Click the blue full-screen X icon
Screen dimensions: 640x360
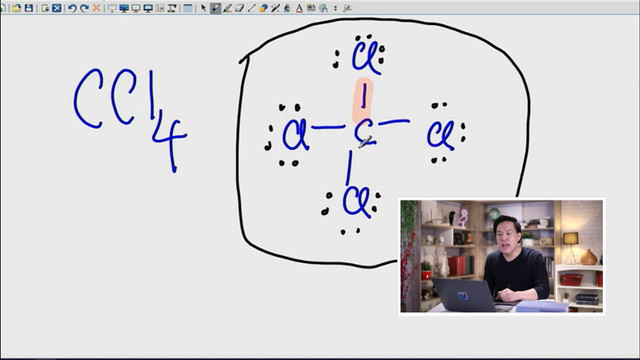coord(57,8)
